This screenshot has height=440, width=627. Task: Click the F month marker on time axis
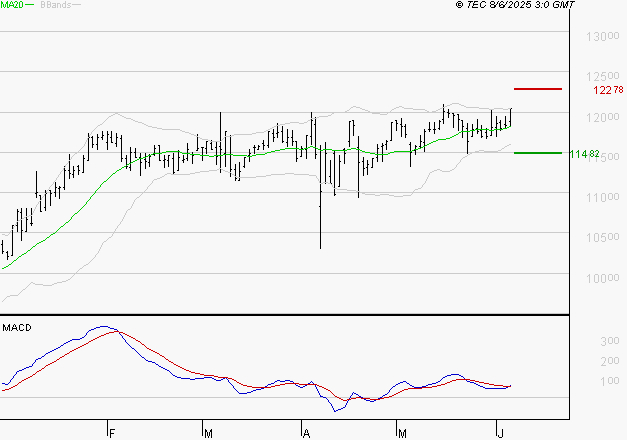pyautogui.click(x=112, y=434)
